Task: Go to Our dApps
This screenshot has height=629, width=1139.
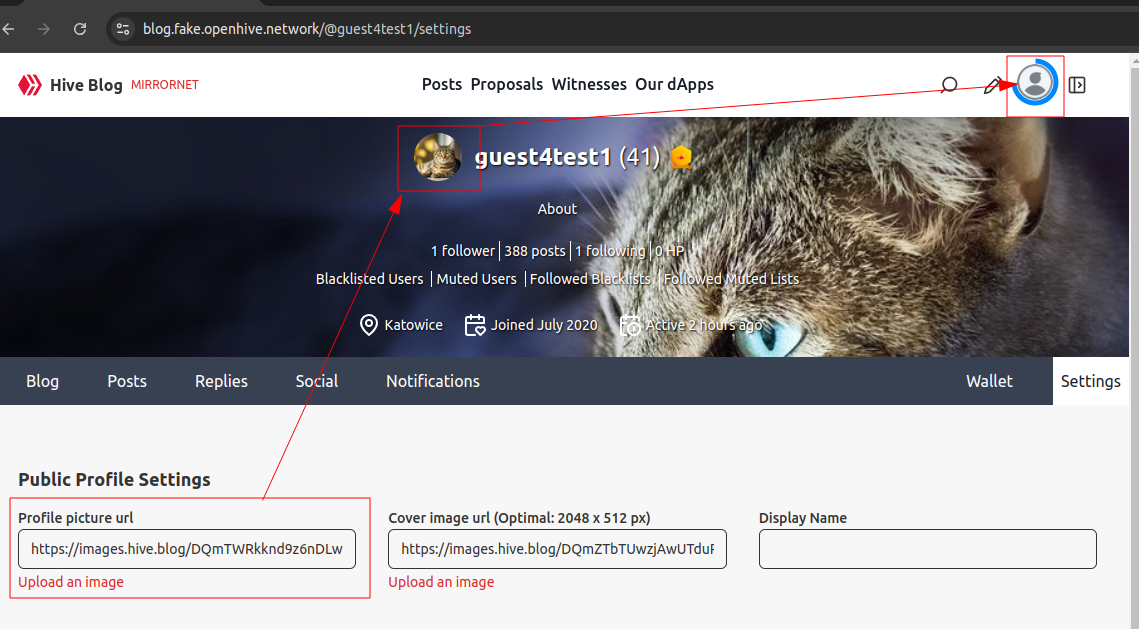Action: pyautogui.click(x=674, y=85)
